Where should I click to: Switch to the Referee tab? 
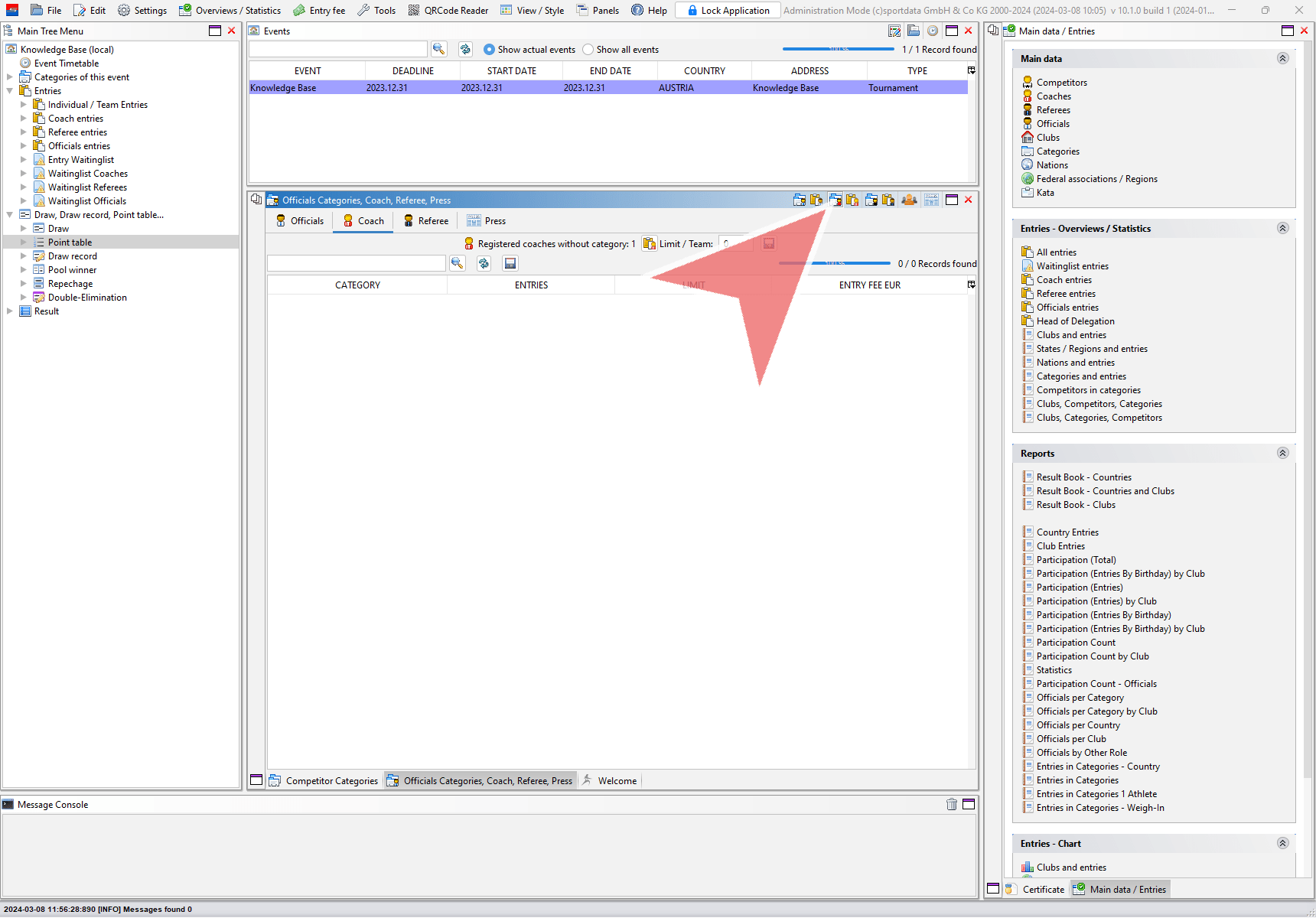(425, 221)
